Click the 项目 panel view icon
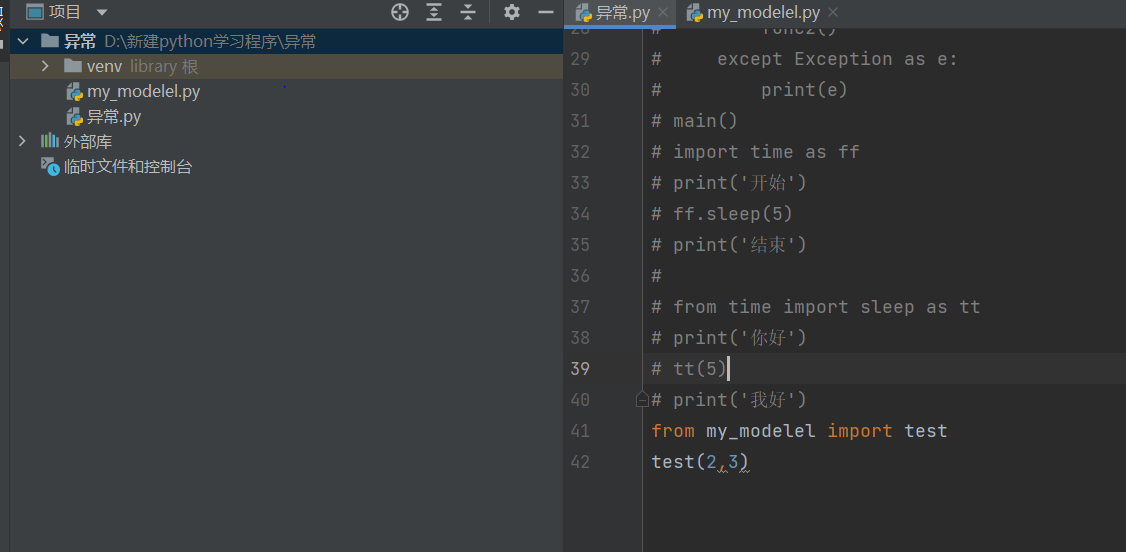1126x552 pixels. pos(34,12)
